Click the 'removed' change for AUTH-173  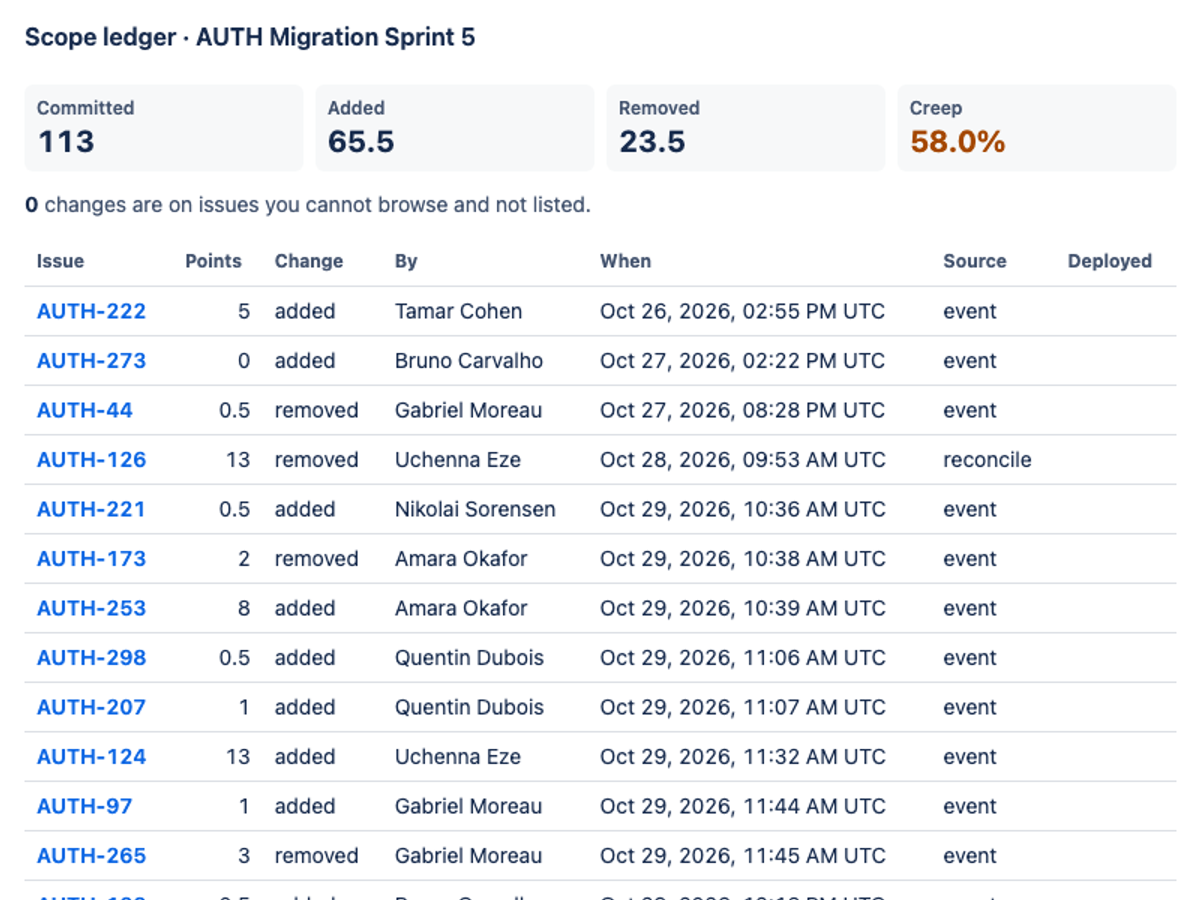316,559
